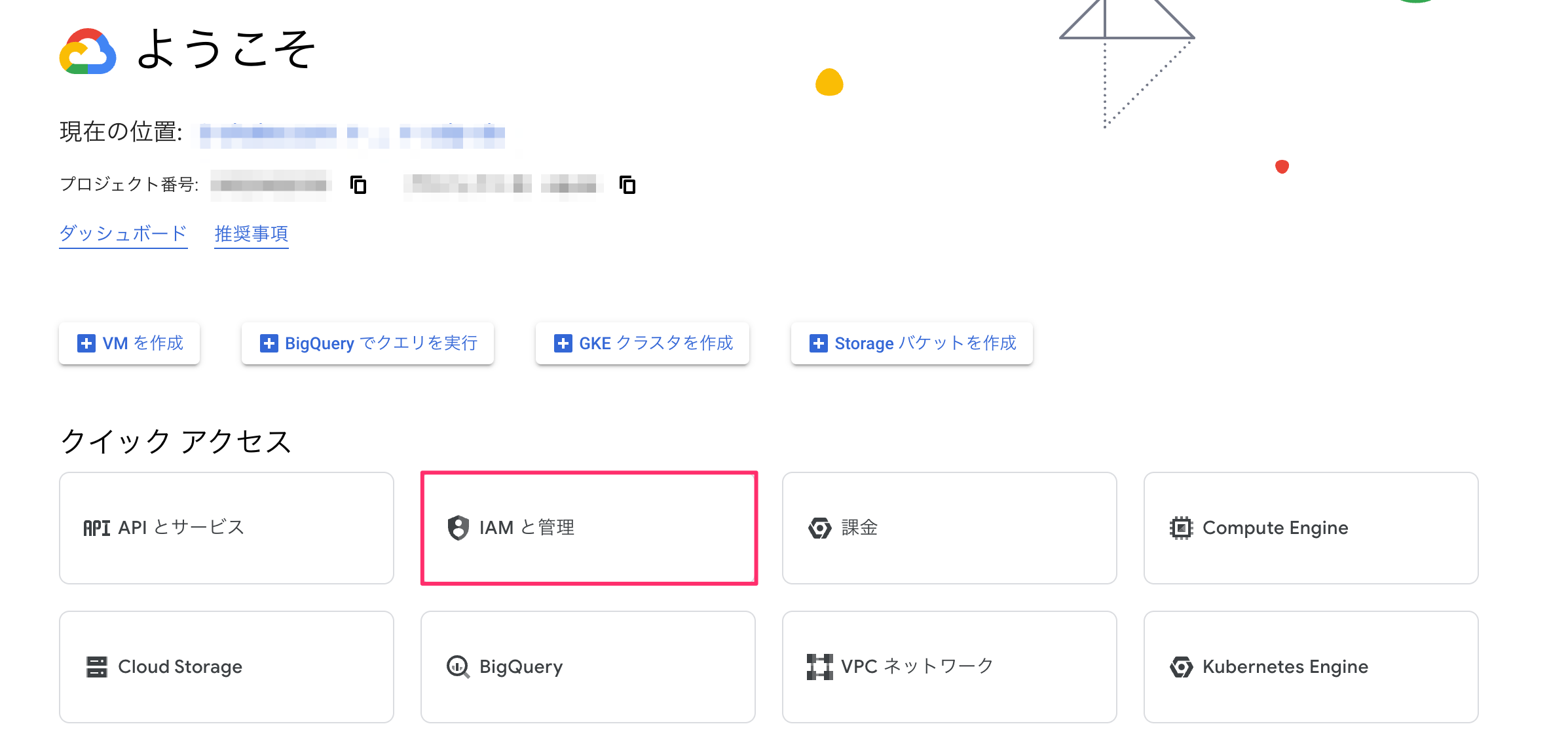Viewport: 1568px width, 743px height.
Task: Open the Cloud Storage card
Action: click(x=227, y=667)
